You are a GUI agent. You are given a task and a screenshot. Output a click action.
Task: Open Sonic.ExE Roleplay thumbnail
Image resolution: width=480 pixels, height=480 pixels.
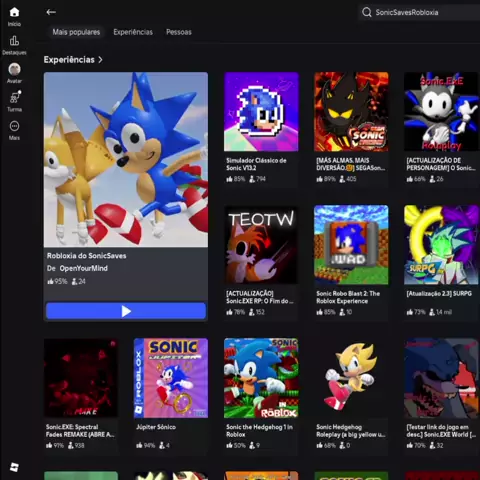point(442,112)
